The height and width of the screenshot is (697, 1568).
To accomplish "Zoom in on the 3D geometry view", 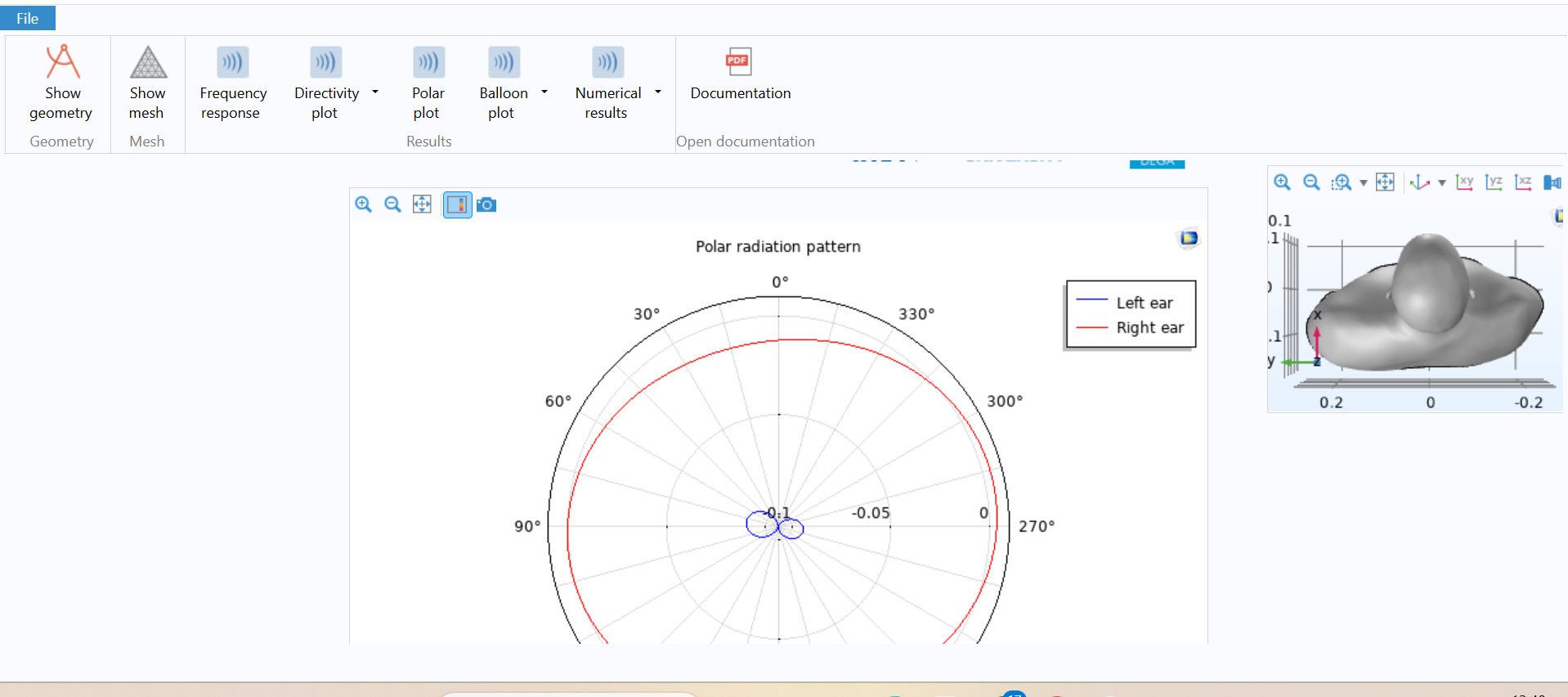I will pos(1282,182).
